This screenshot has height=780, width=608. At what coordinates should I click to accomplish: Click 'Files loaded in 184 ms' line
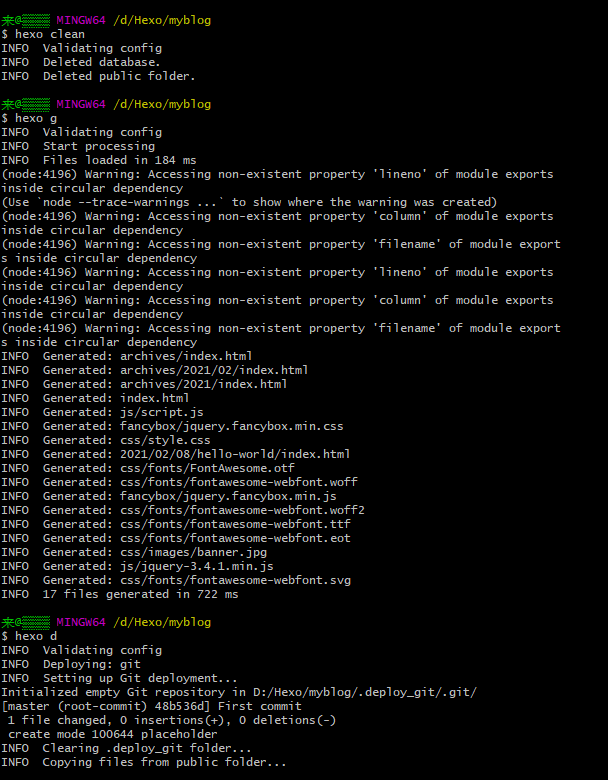click(119, 160)
